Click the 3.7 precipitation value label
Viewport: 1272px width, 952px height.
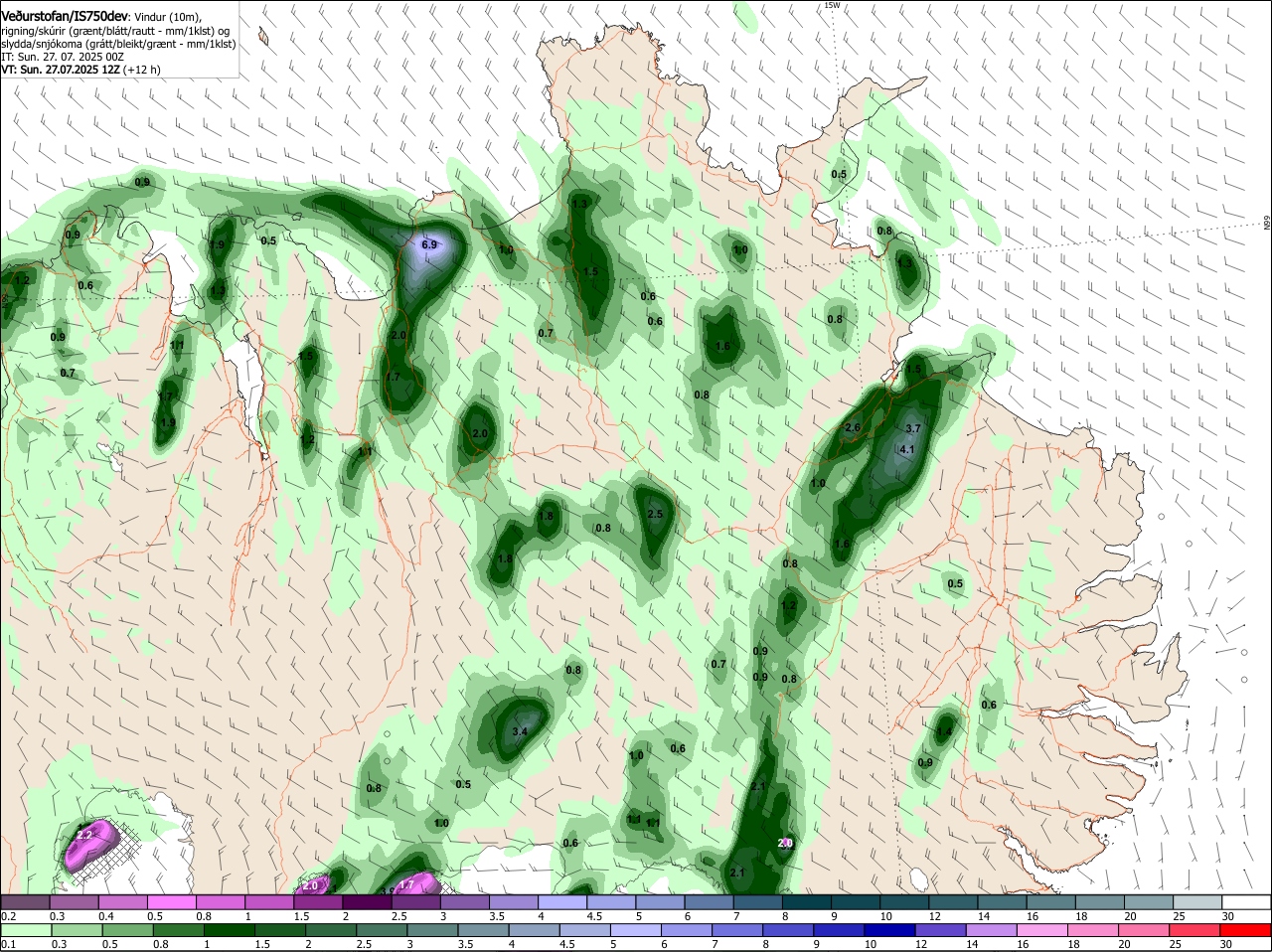(914, 428)
